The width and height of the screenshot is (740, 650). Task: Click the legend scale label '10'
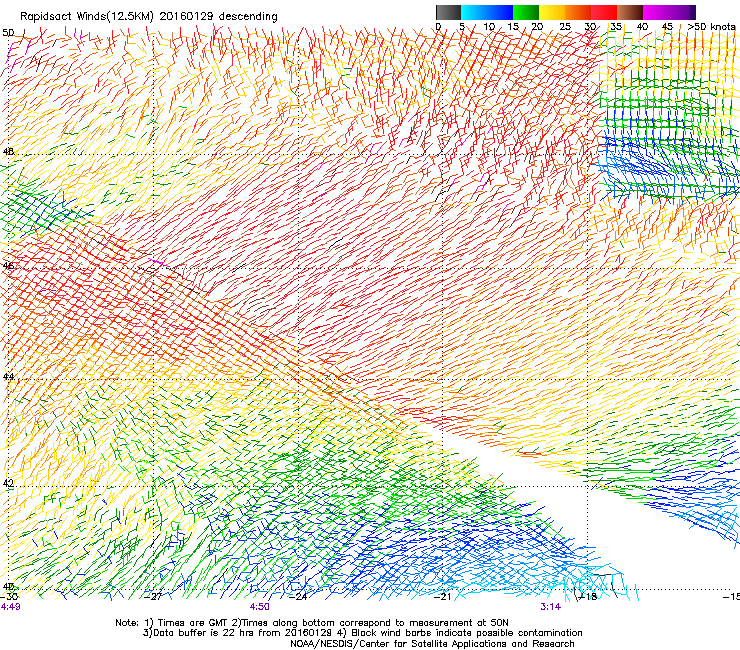point(489,27)
